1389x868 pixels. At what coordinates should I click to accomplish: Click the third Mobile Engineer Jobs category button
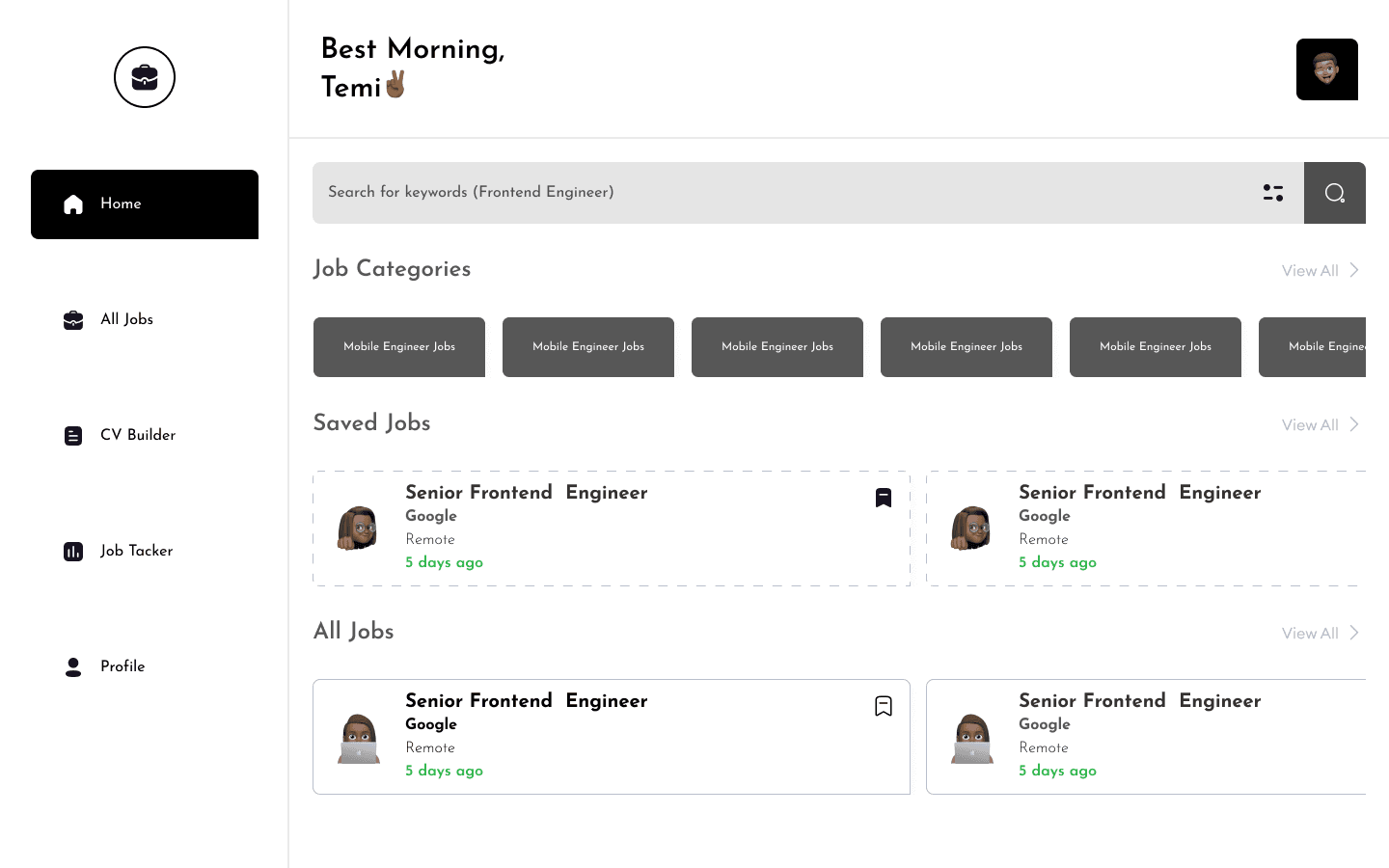coord(777,347)
